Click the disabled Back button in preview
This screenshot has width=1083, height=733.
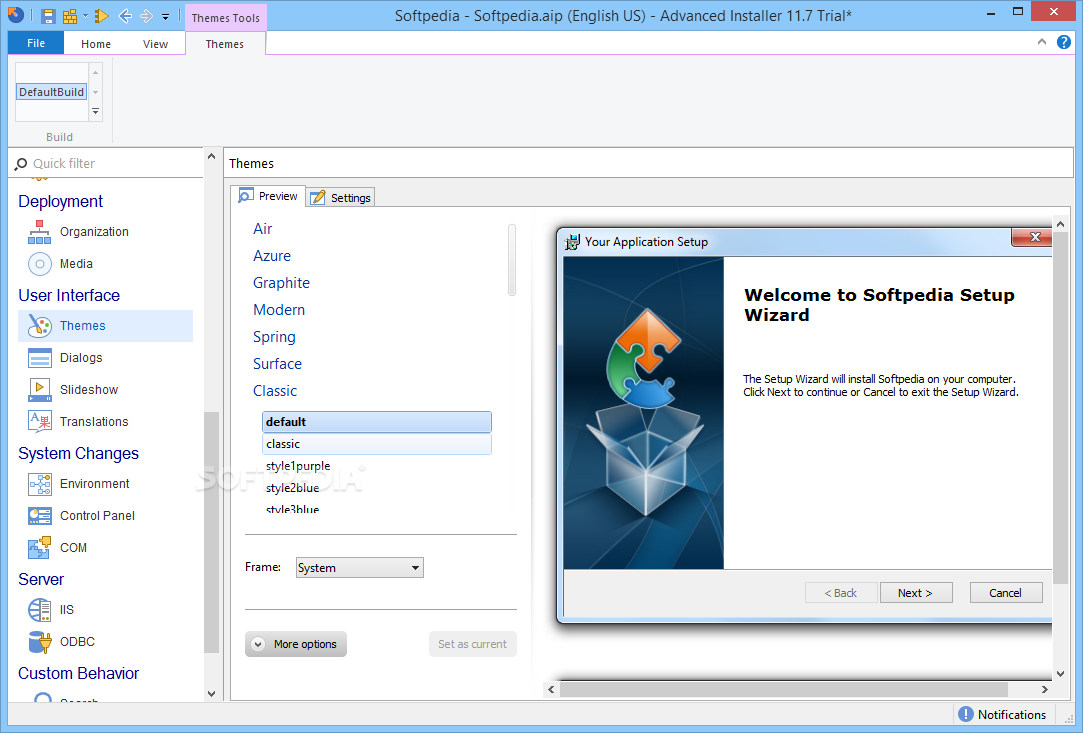pyautogui.click(x=841, y=593)
